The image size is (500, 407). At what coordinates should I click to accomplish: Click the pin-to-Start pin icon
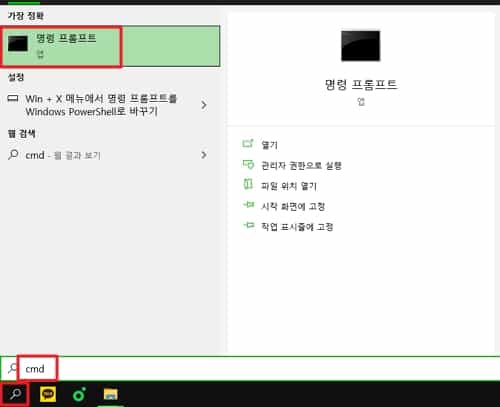tap(249, 204)
